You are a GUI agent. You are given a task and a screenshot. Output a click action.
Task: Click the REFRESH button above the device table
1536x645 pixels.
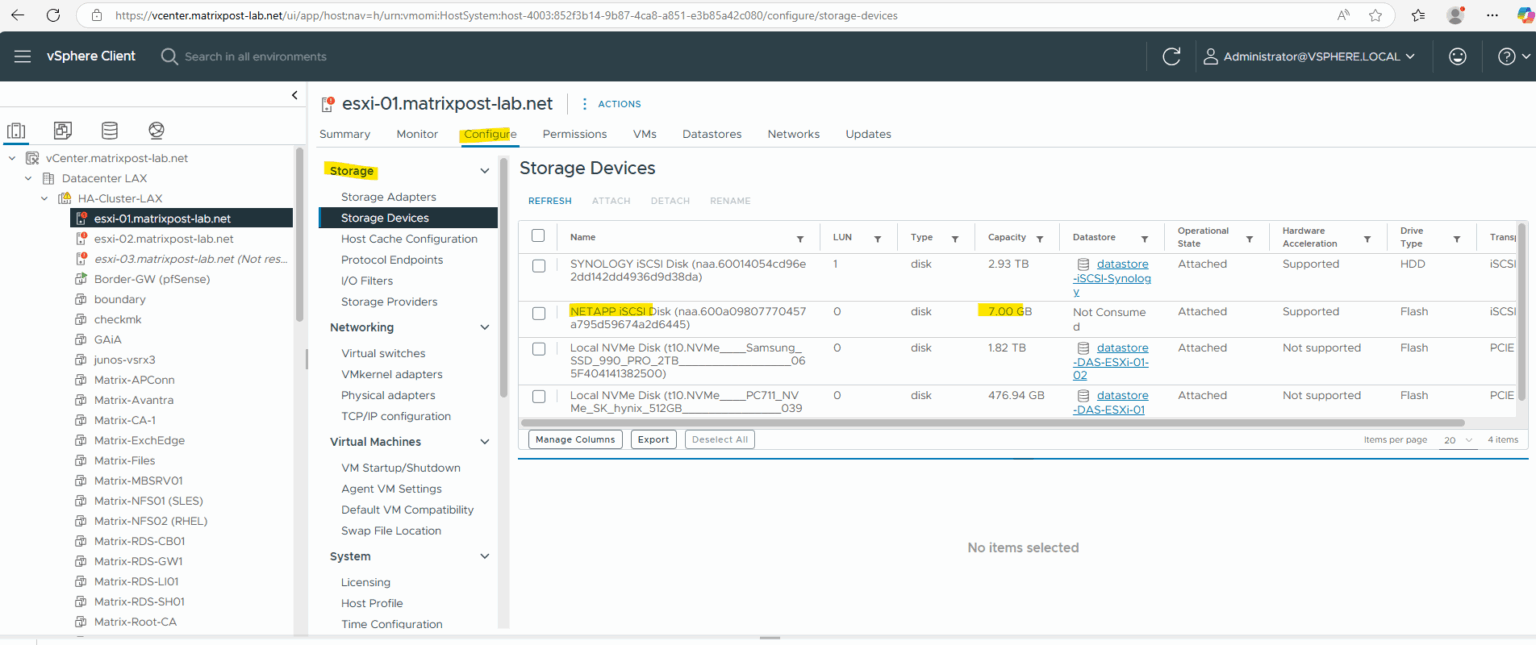click(x=550, y=200)
